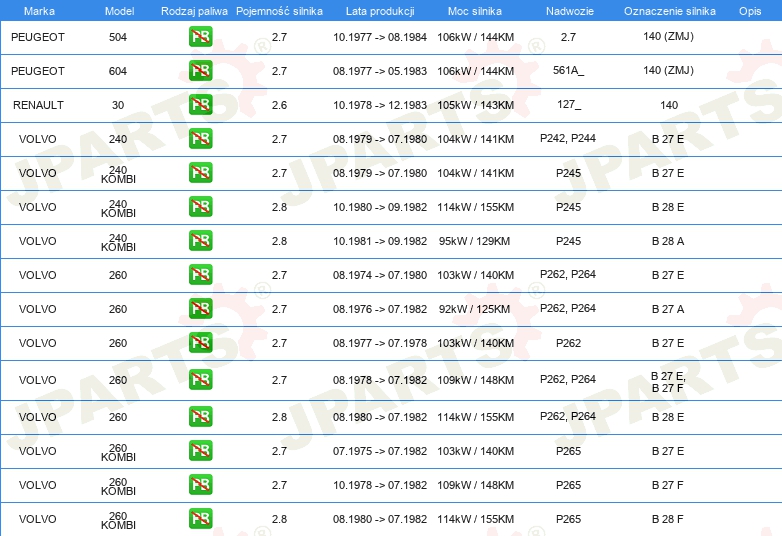Click the engine capacity value 2.6

pos(279,105)
